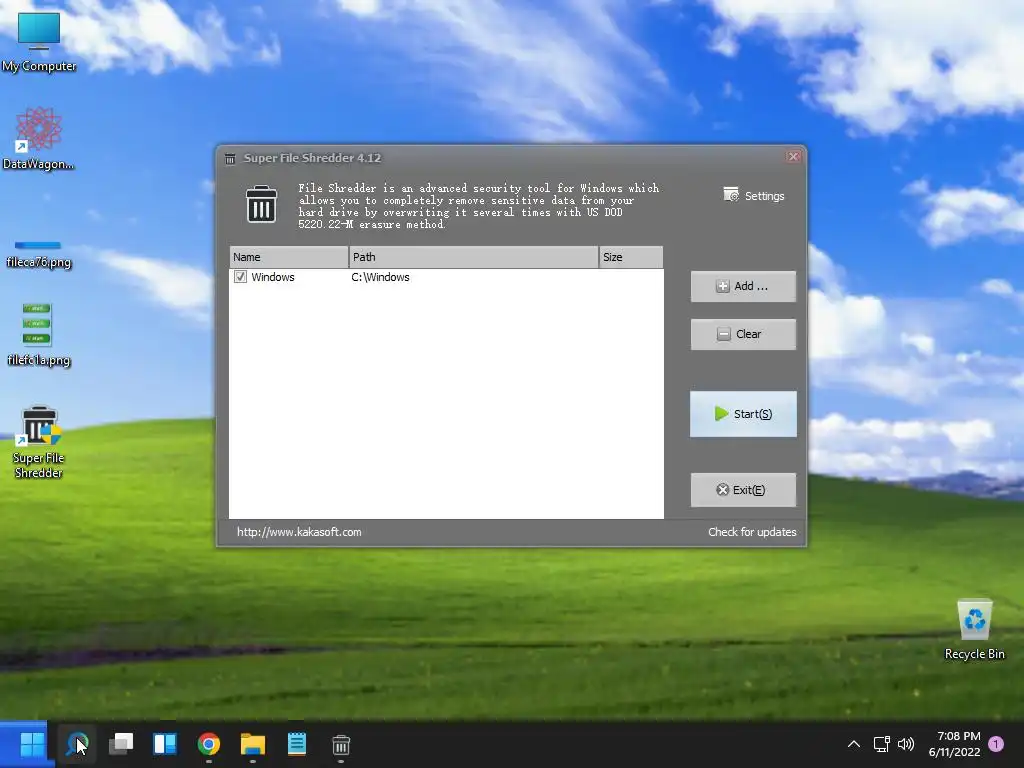Sort list by Size column header
This screenshot has height=768, width=1024.
[631, 257]
